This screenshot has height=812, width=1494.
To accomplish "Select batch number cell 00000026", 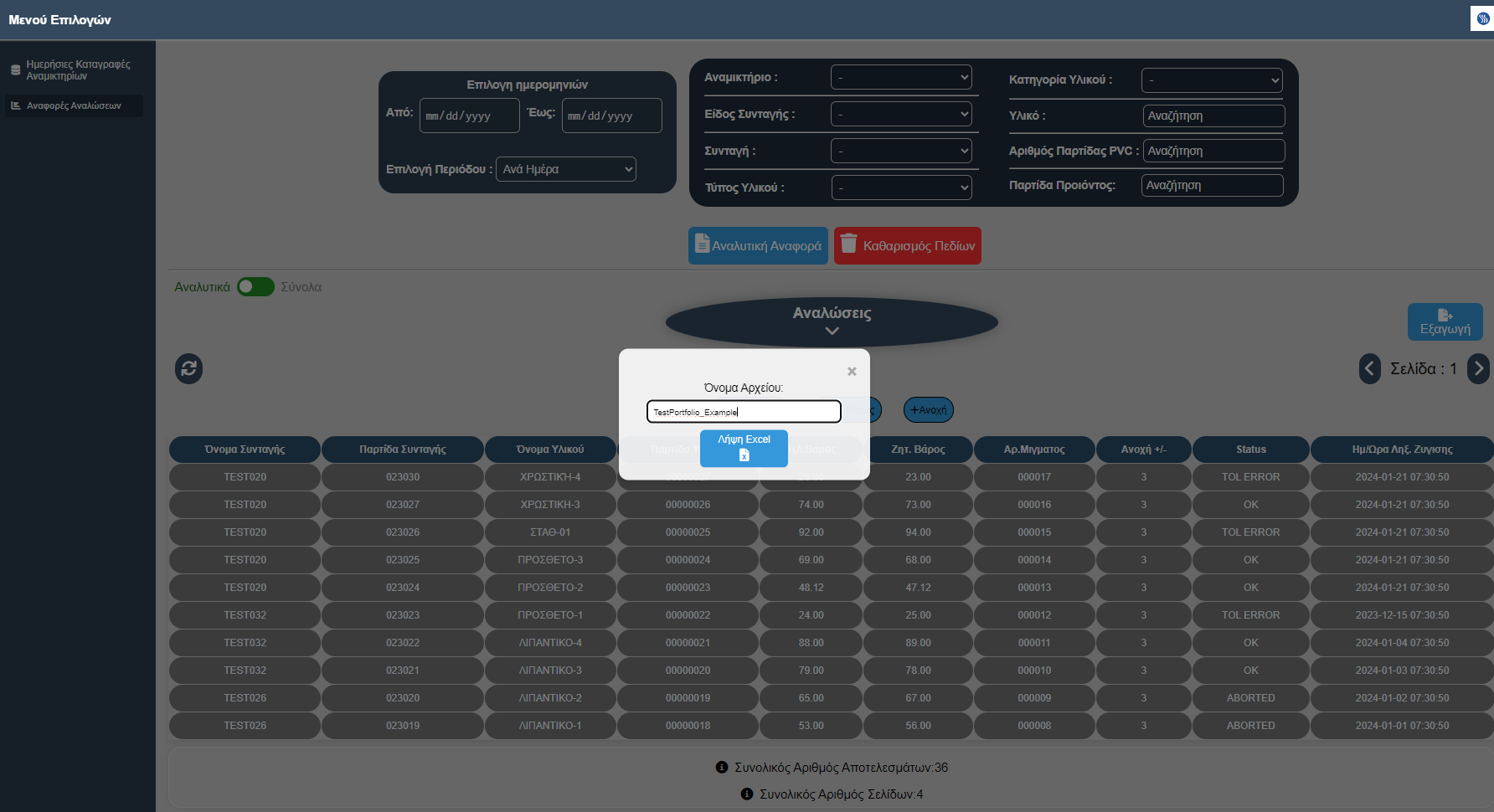I will 688,505.
